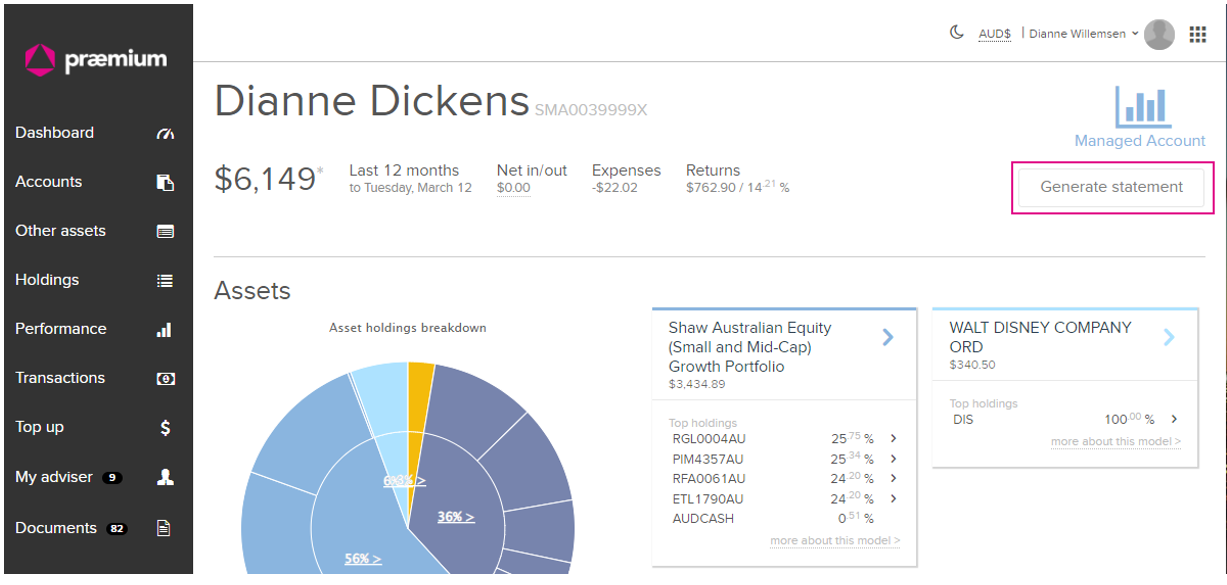
Task: Open the WALT DISNEY COMPANY ORD card arrow
Action: point(1170,337)
